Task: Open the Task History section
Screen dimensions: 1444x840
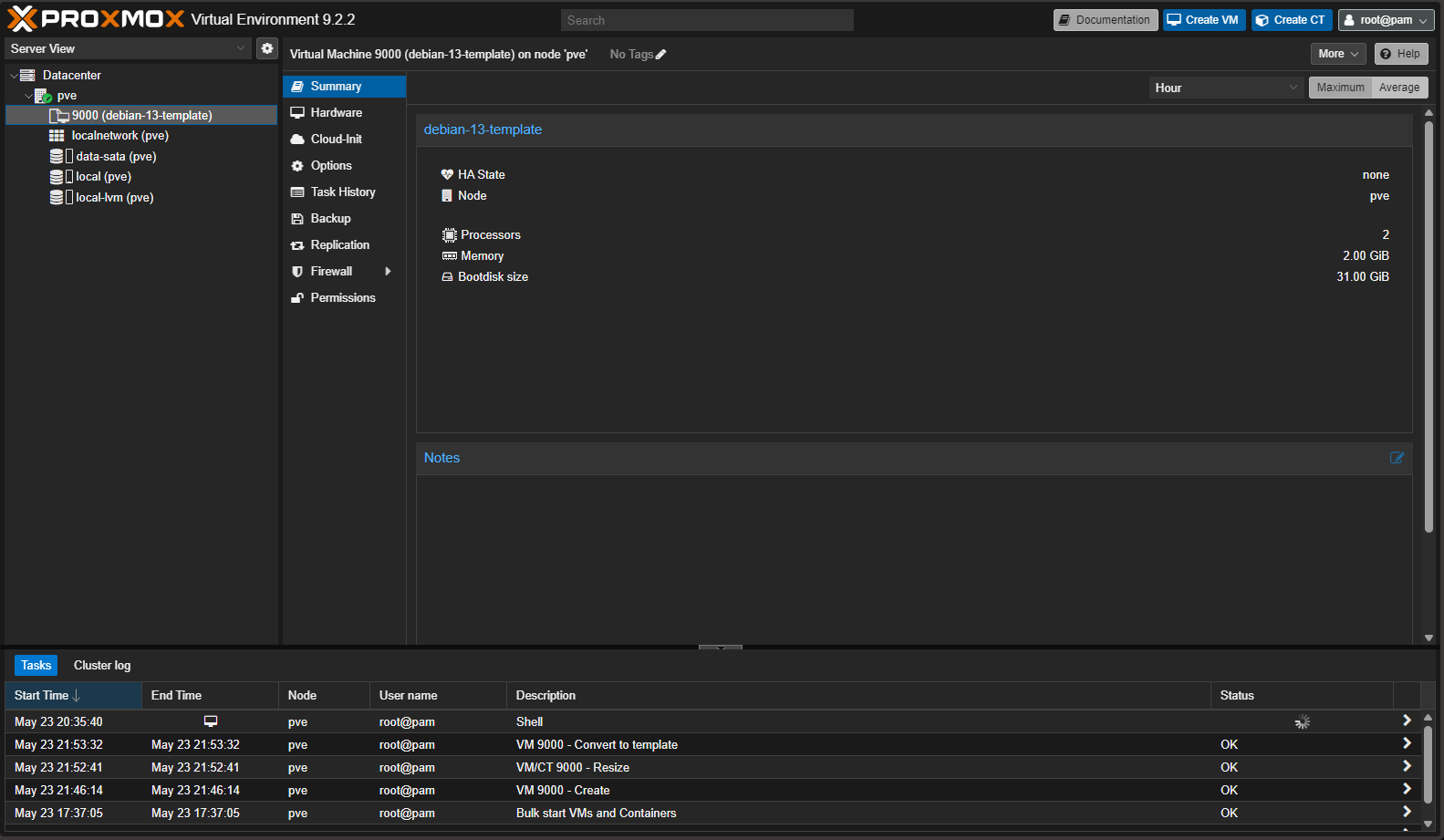Action: point(345,192)
